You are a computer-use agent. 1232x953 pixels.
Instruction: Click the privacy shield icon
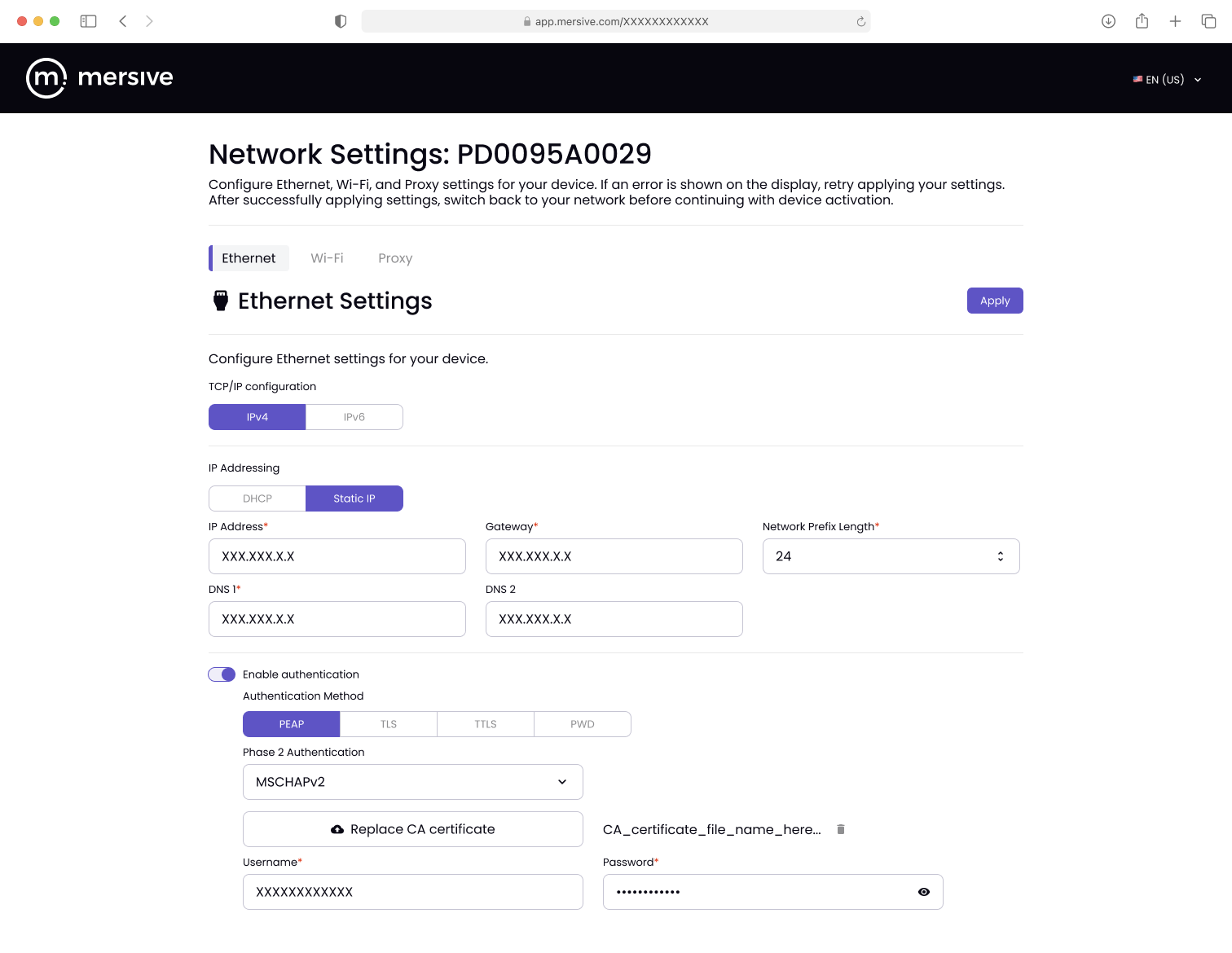[x=341, y=21]
